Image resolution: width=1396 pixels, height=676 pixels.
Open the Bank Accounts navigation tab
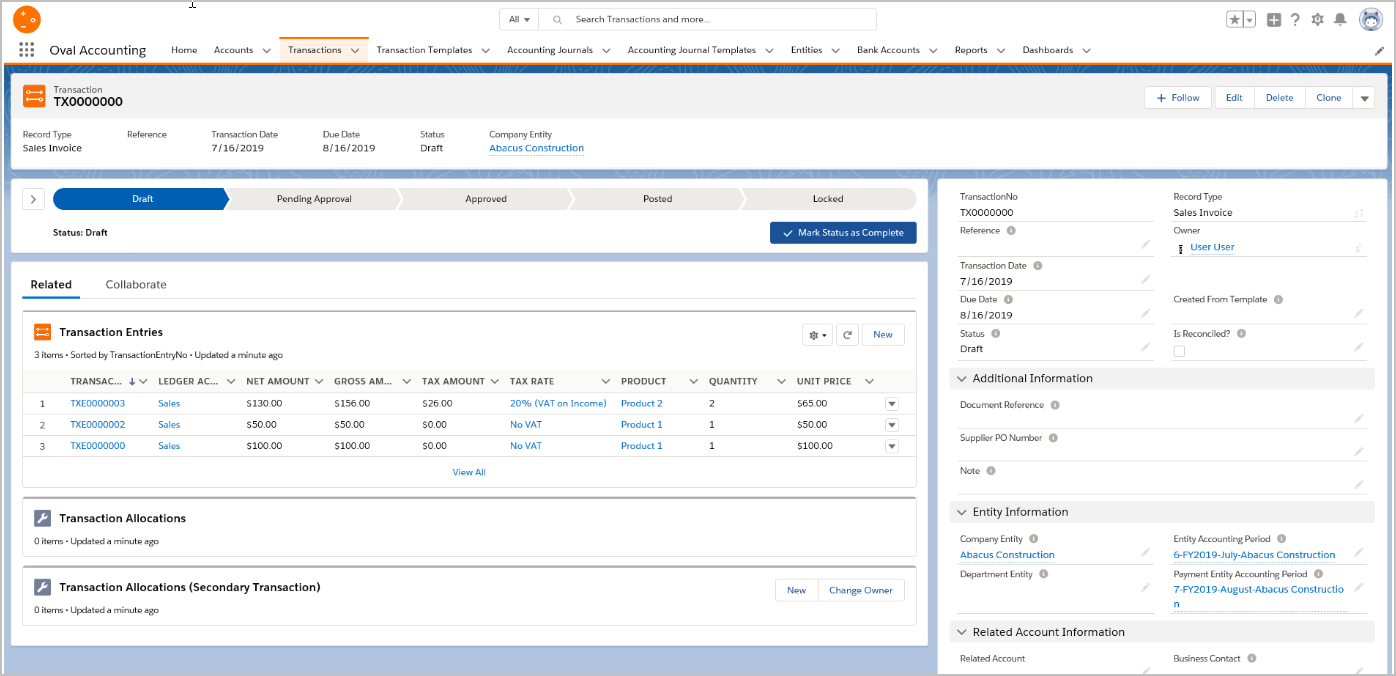click(888, 50)
